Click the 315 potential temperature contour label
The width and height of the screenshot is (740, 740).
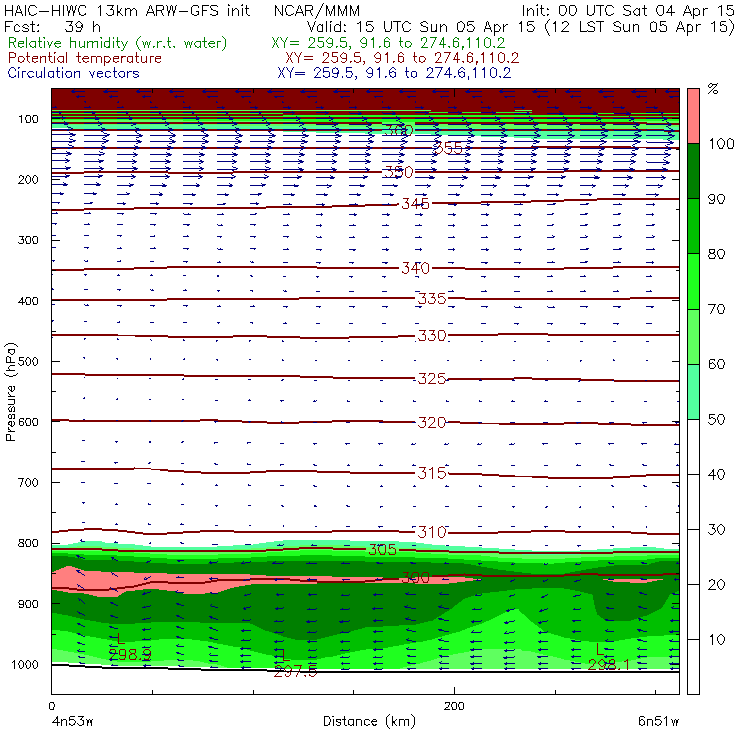coord(432,473)
